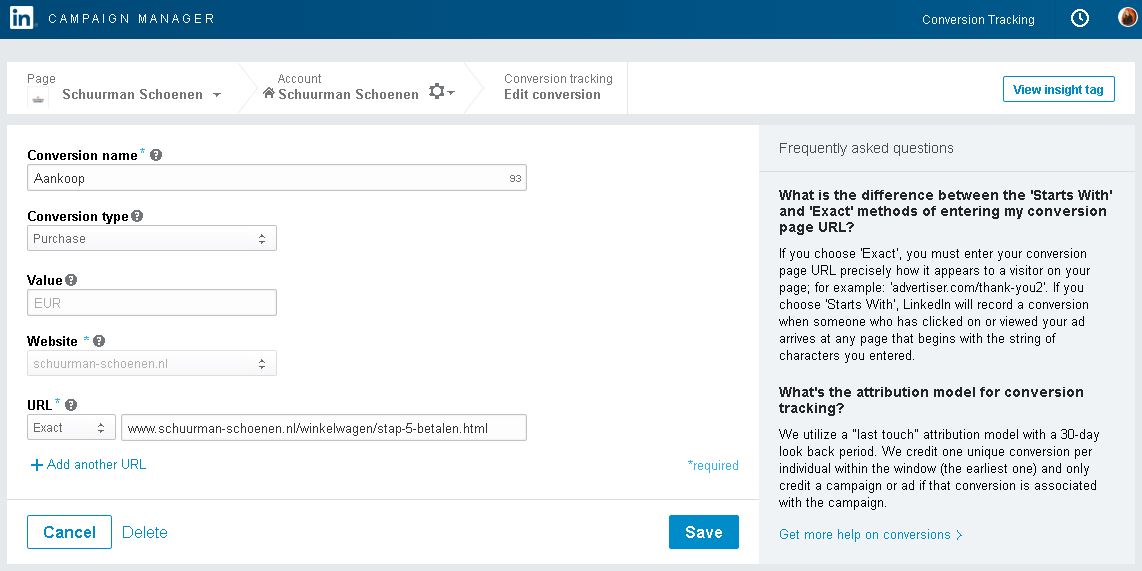The height and width of the screenshot is (571, 1142).
Task: Click the help icon beside URL
Action: (x=71, y=405)
